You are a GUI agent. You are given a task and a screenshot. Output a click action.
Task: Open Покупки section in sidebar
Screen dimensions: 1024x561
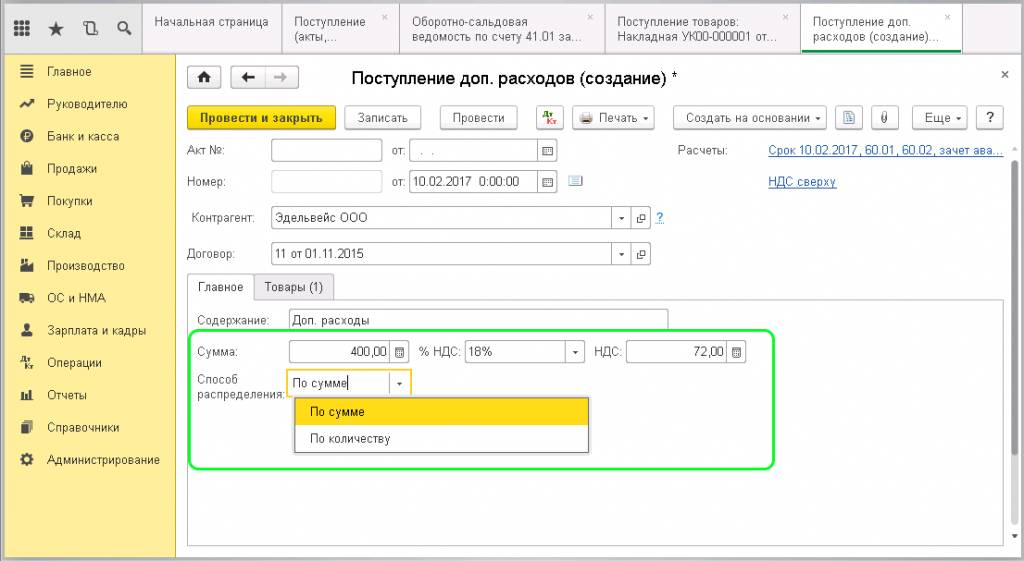69,201
